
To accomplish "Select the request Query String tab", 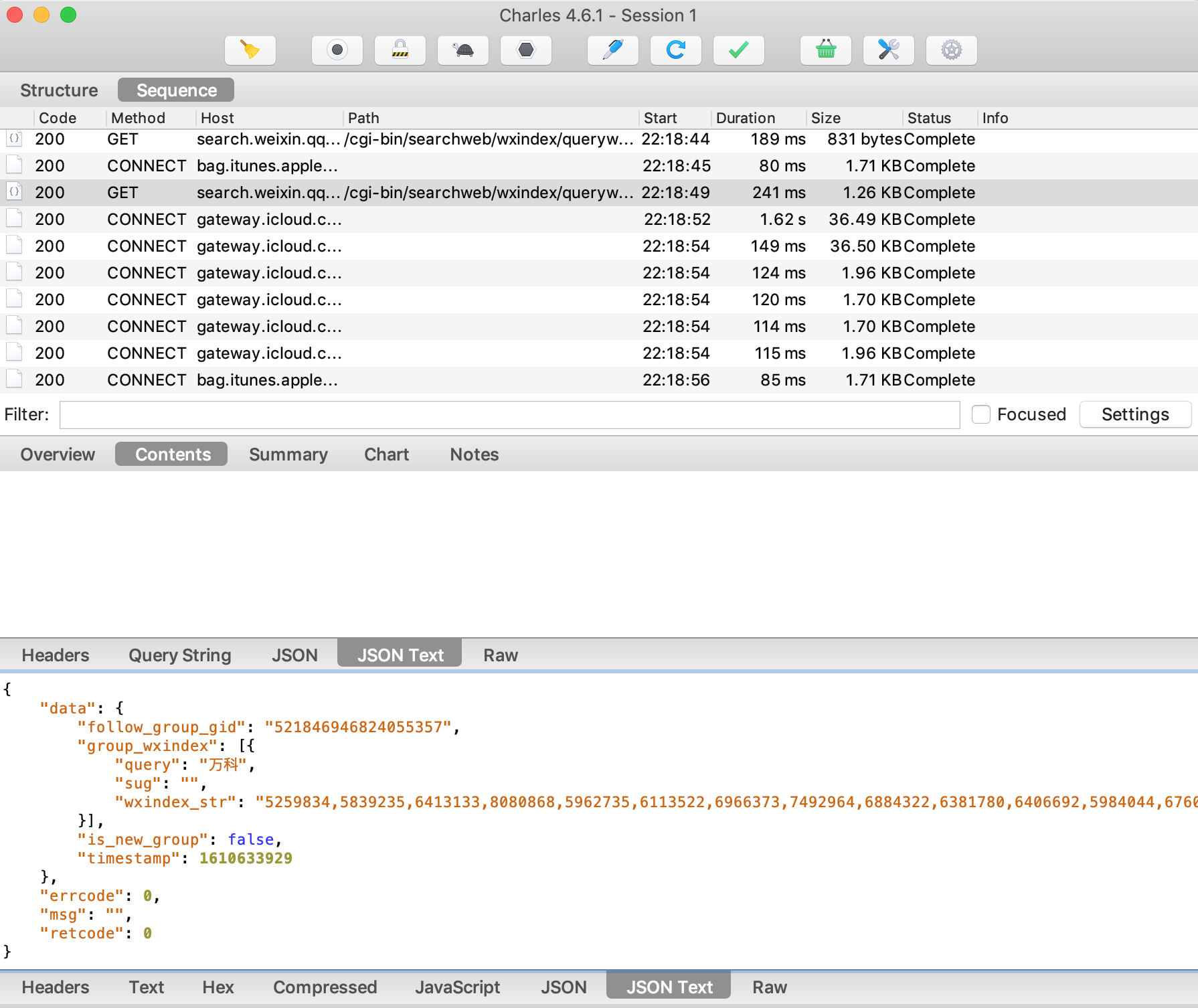I will tap(179, 655).
